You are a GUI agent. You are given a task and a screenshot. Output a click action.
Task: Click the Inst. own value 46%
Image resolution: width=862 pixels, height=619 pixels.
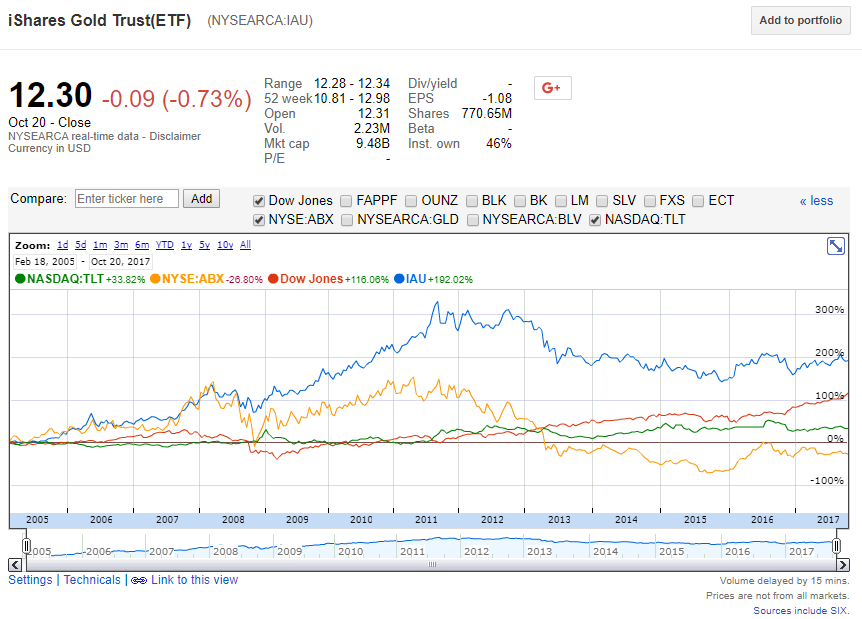[x=499, y=143]
